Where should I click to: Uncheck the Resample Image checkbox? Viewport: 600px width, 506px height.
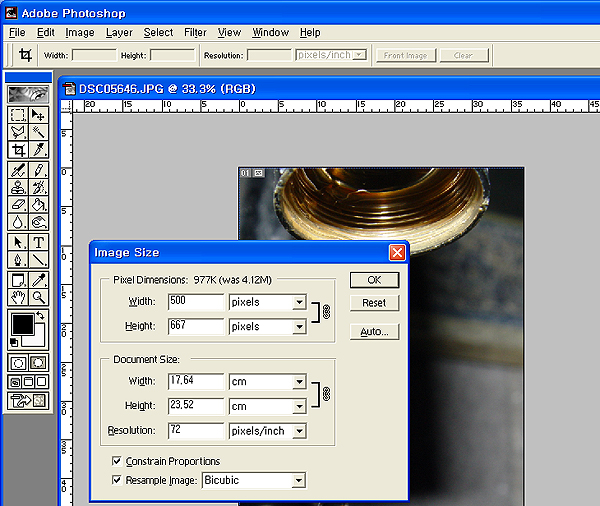[117, 480]
